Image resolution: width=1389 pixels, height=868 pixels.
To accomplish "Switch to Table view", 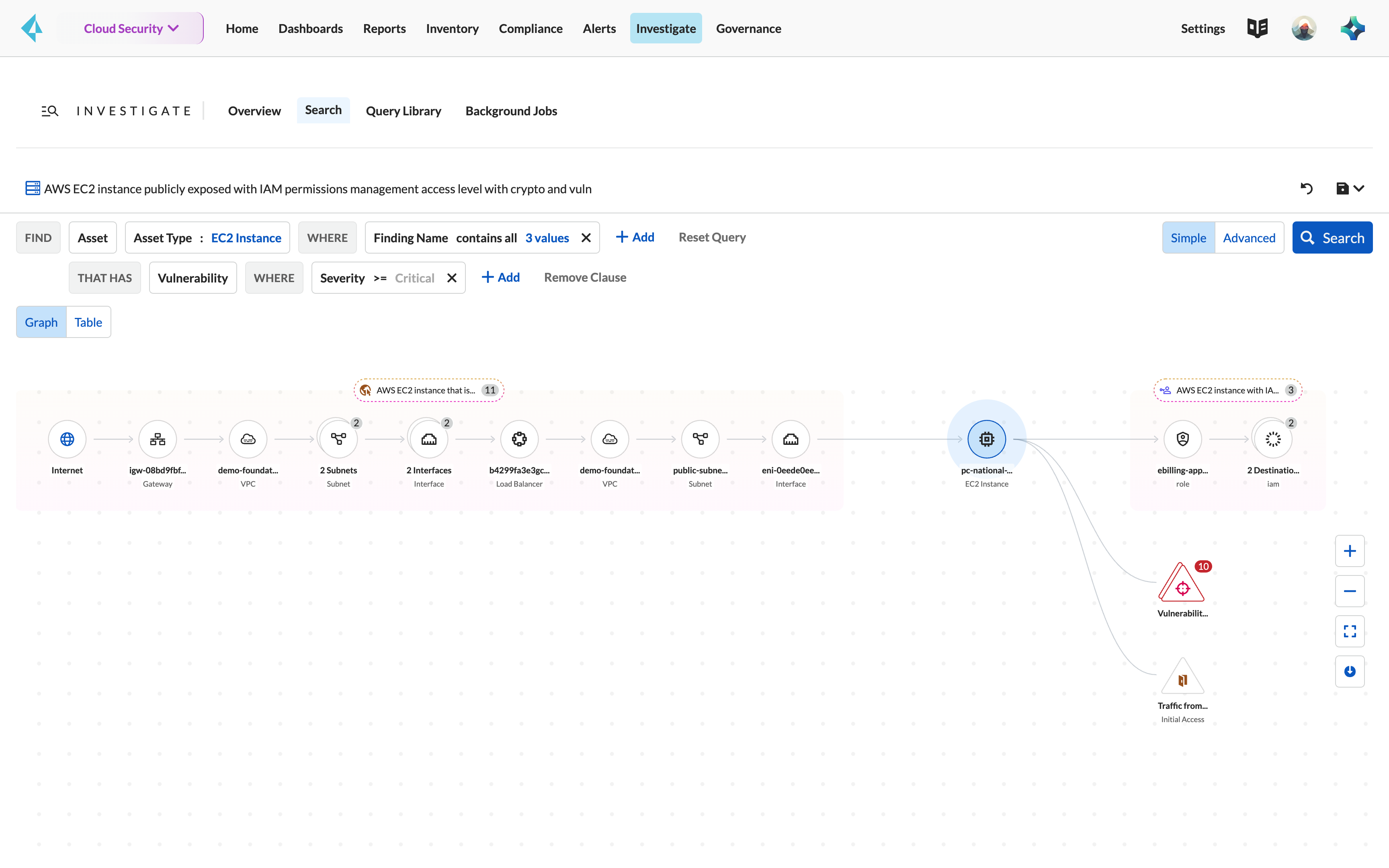I will [88, 322].
